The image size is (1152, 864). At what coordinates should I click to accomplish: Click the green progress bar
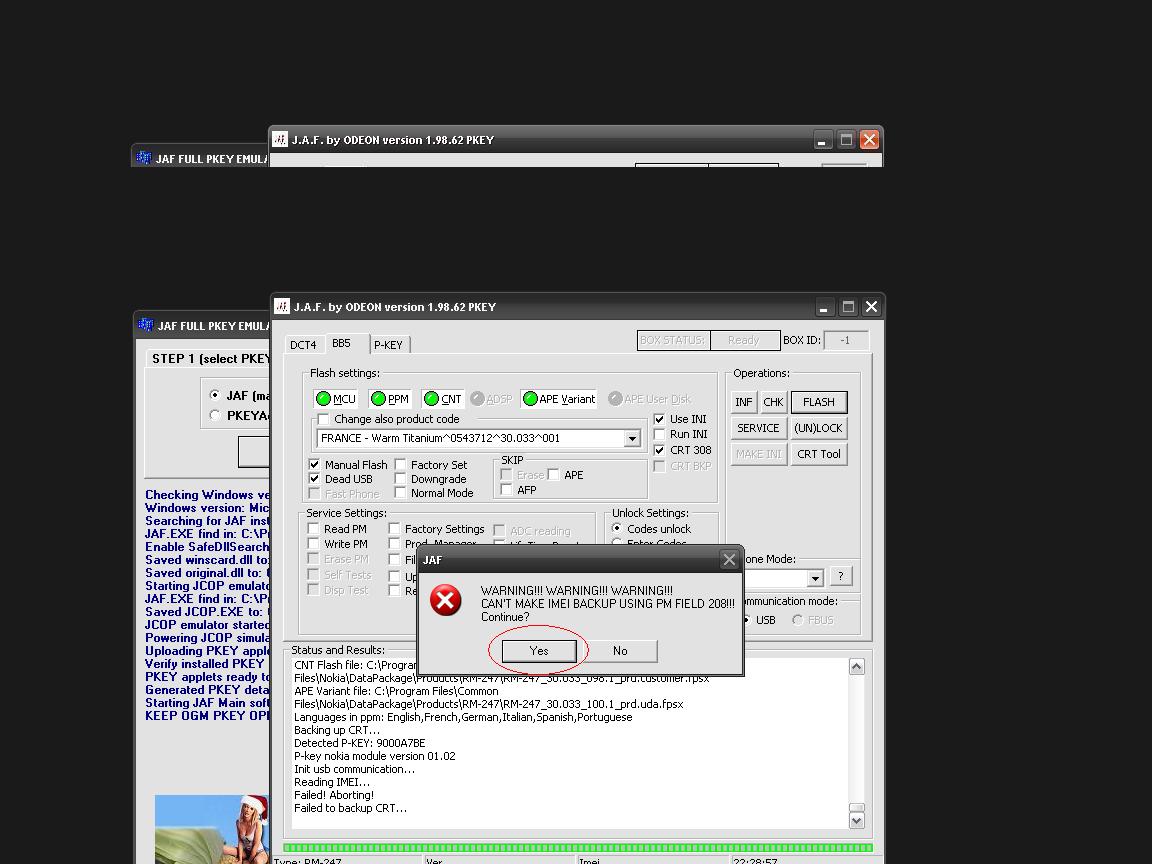577,848
